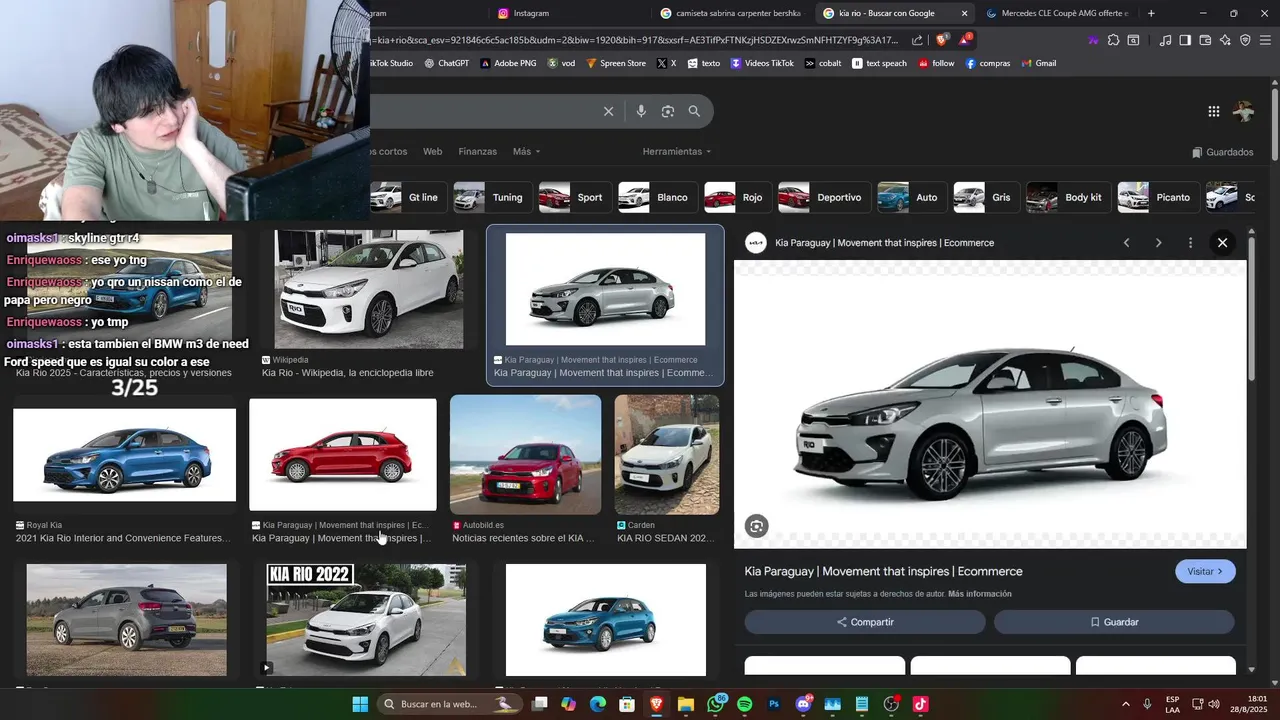Image resolution: width=1280 pixels, height=720 pixels.
Task: Show previous image in preview panel
Action: pos(1126,243)
